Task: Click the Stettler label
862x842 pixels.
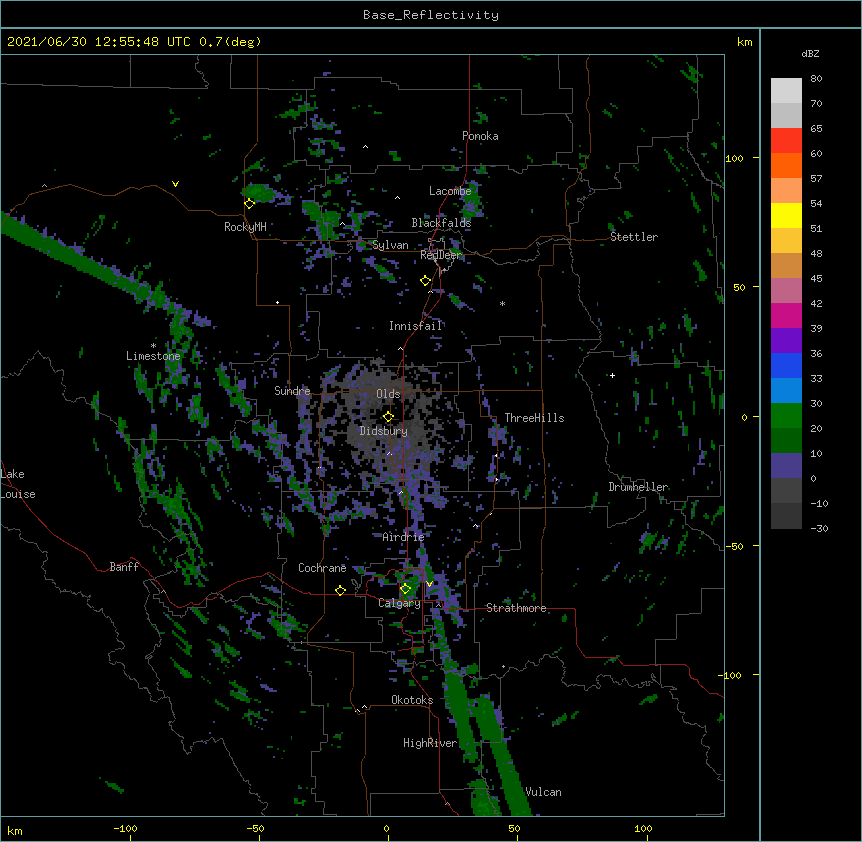Action: point(634,237)
